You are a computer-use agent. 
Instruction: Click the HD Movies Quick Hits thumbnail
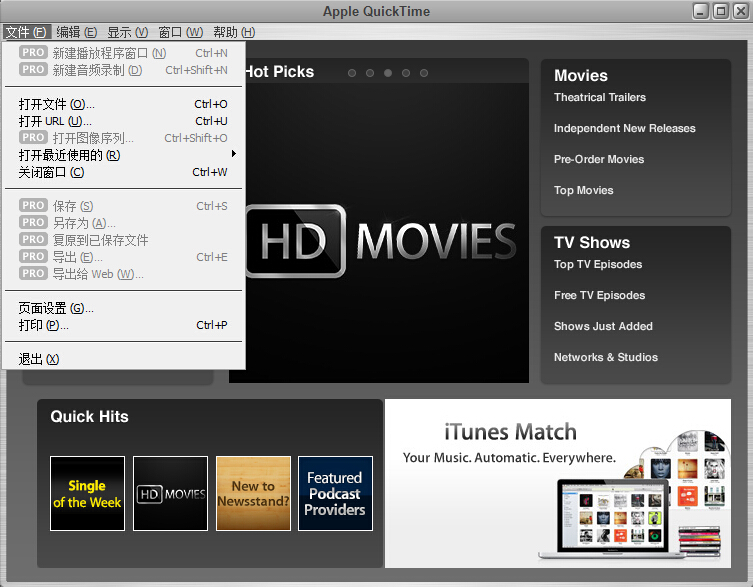[170, 493]
